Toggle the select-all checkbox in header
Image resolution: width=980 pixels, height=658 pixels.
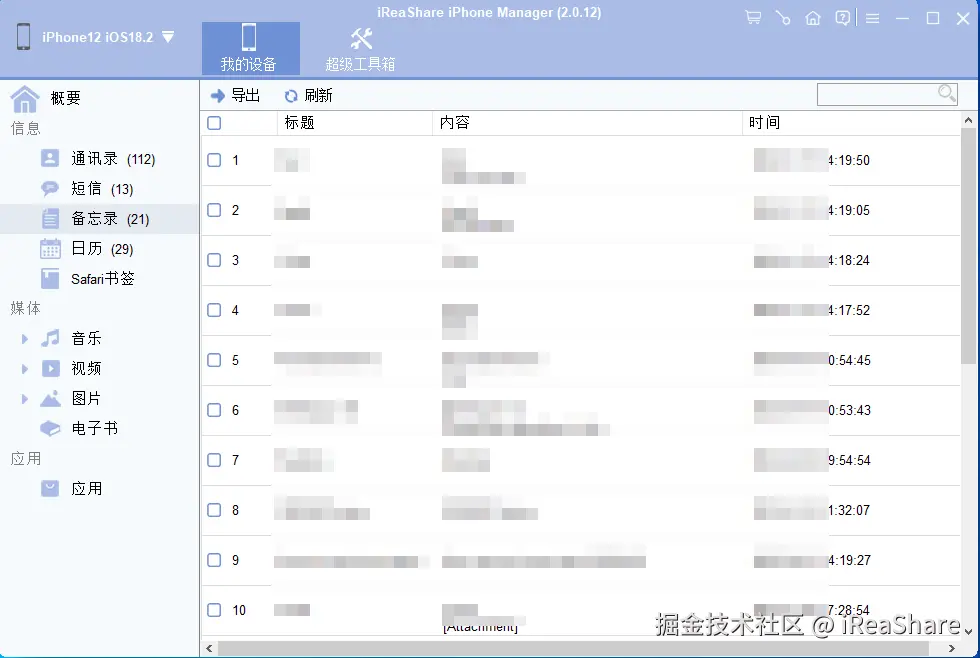click(214, 123)
